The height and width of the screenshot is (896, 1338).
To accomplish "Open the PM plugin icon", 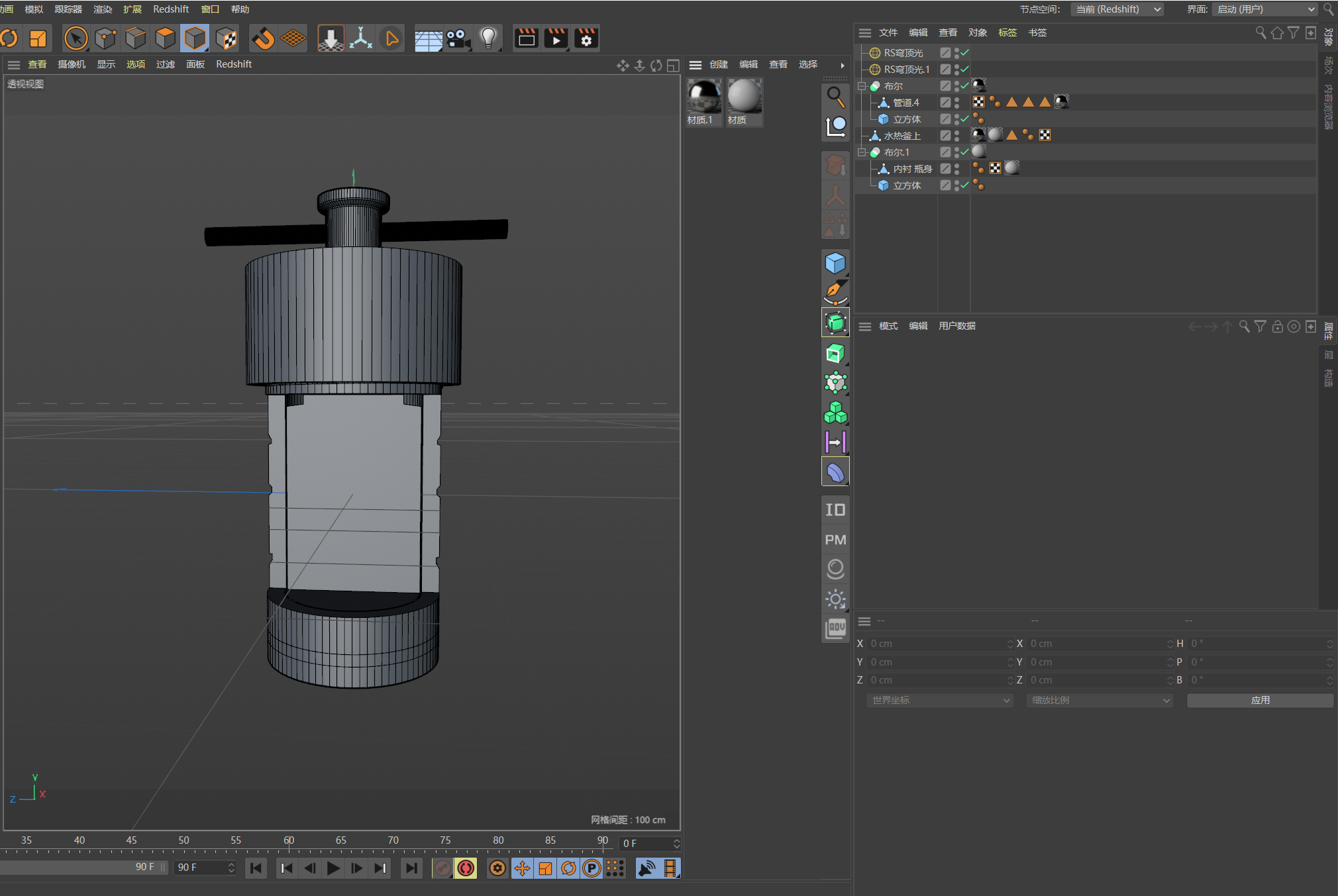I will pyautogui.click(x=835, y=540).
